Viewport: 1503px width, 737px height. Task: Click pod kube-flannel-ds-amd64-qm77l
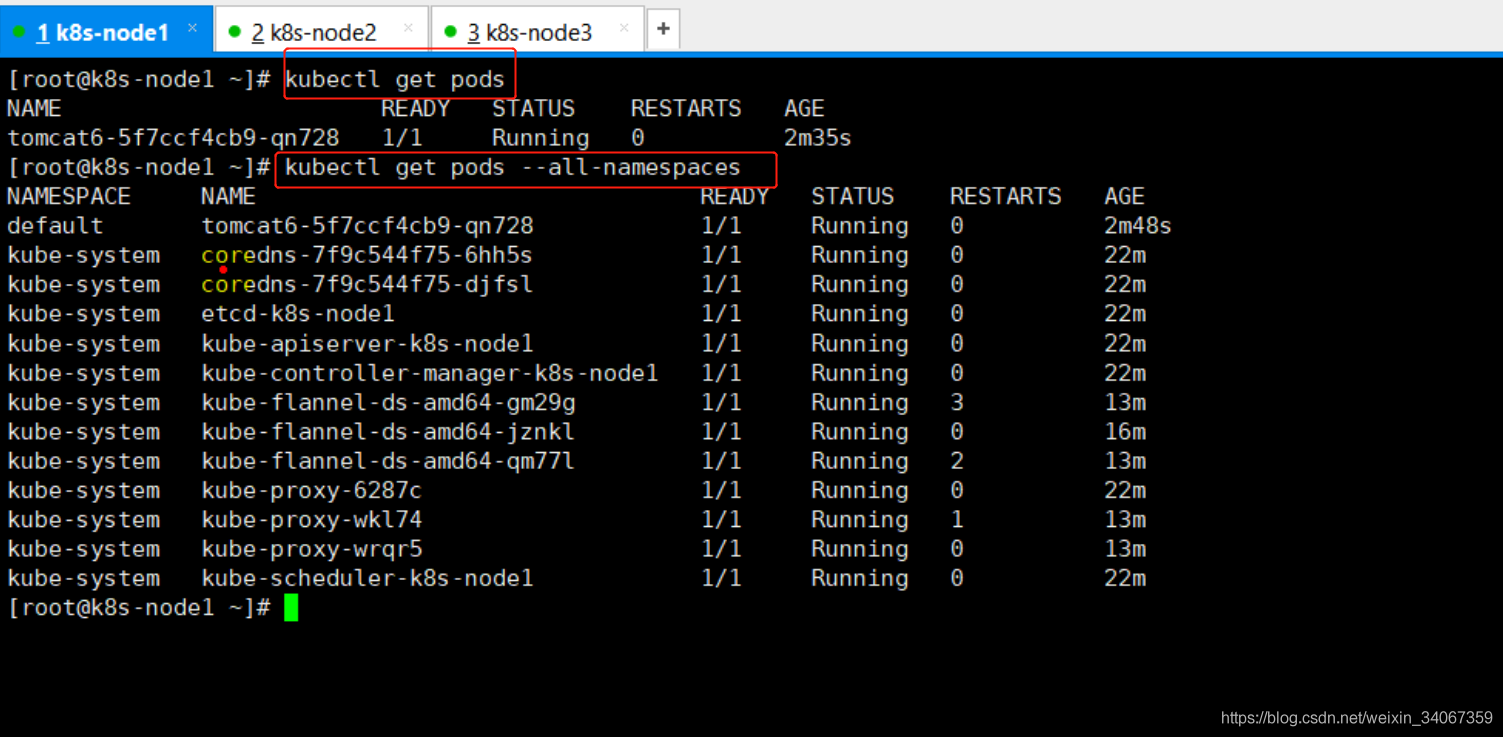(388, 461)
